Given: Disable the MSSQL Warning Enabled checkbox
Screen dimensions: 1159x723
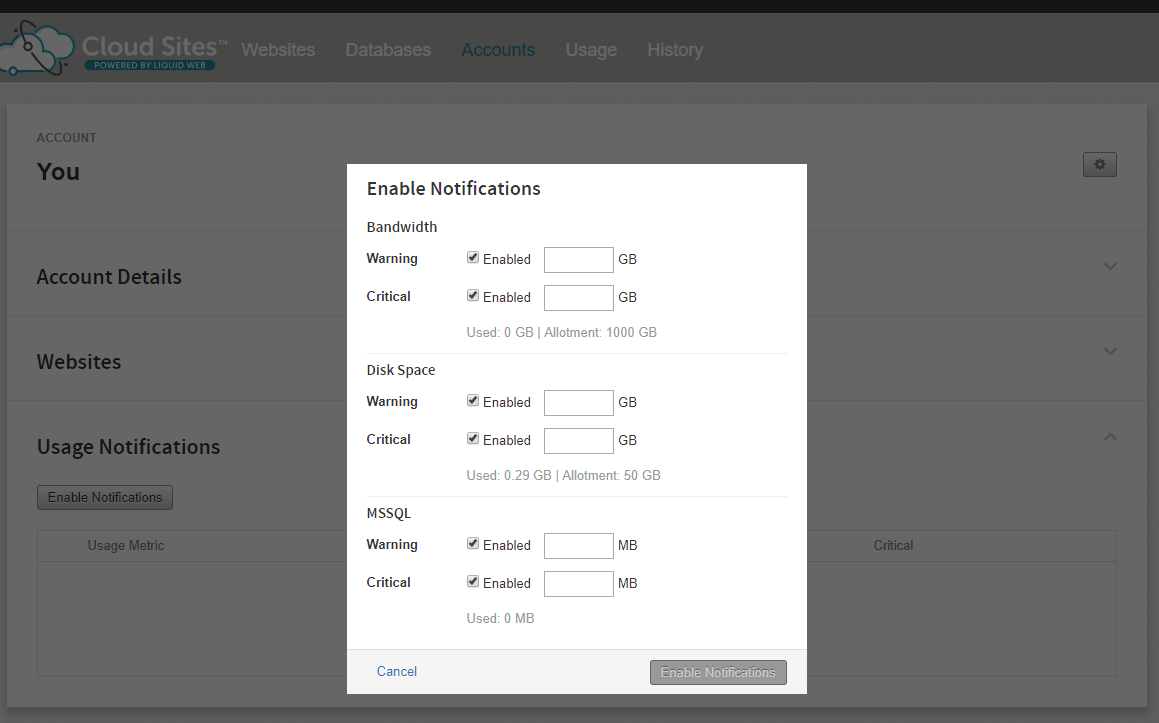Looking at the screenshot, I should click(x=472, y=543).
